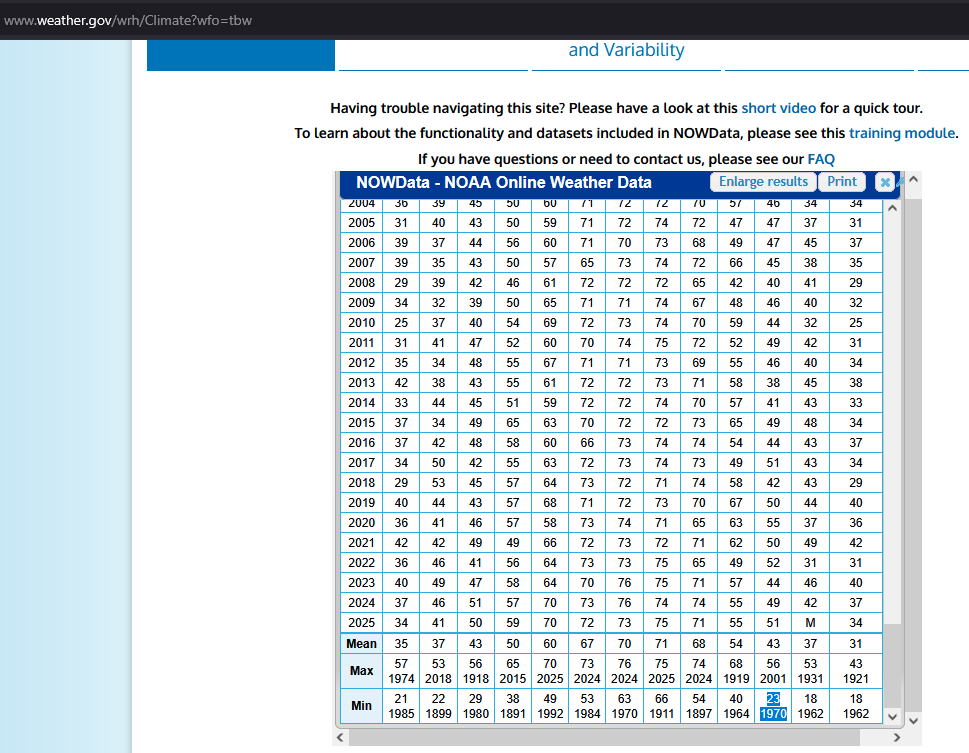The height and width of the screenshot is (753, 969).
Task: Follow the FAQ link
Action: coord(820,159)
